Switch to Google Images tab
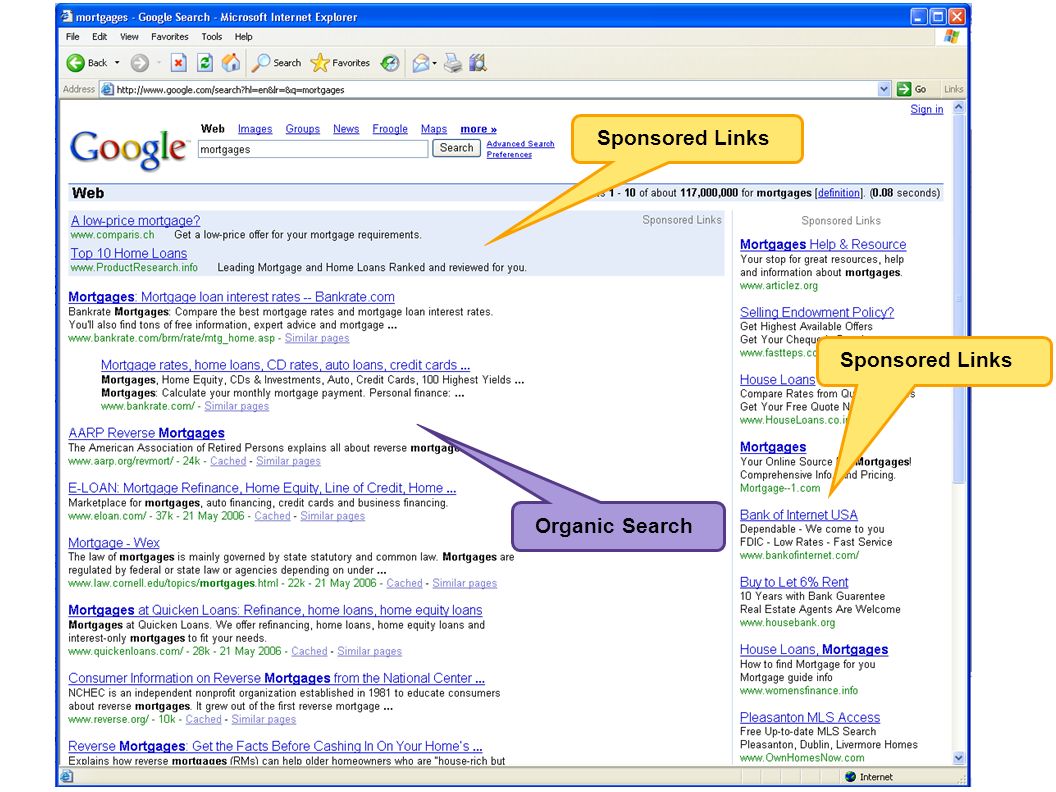This screenshot has width=1056, height=792. pyautogui.click(x=255, y=129)
